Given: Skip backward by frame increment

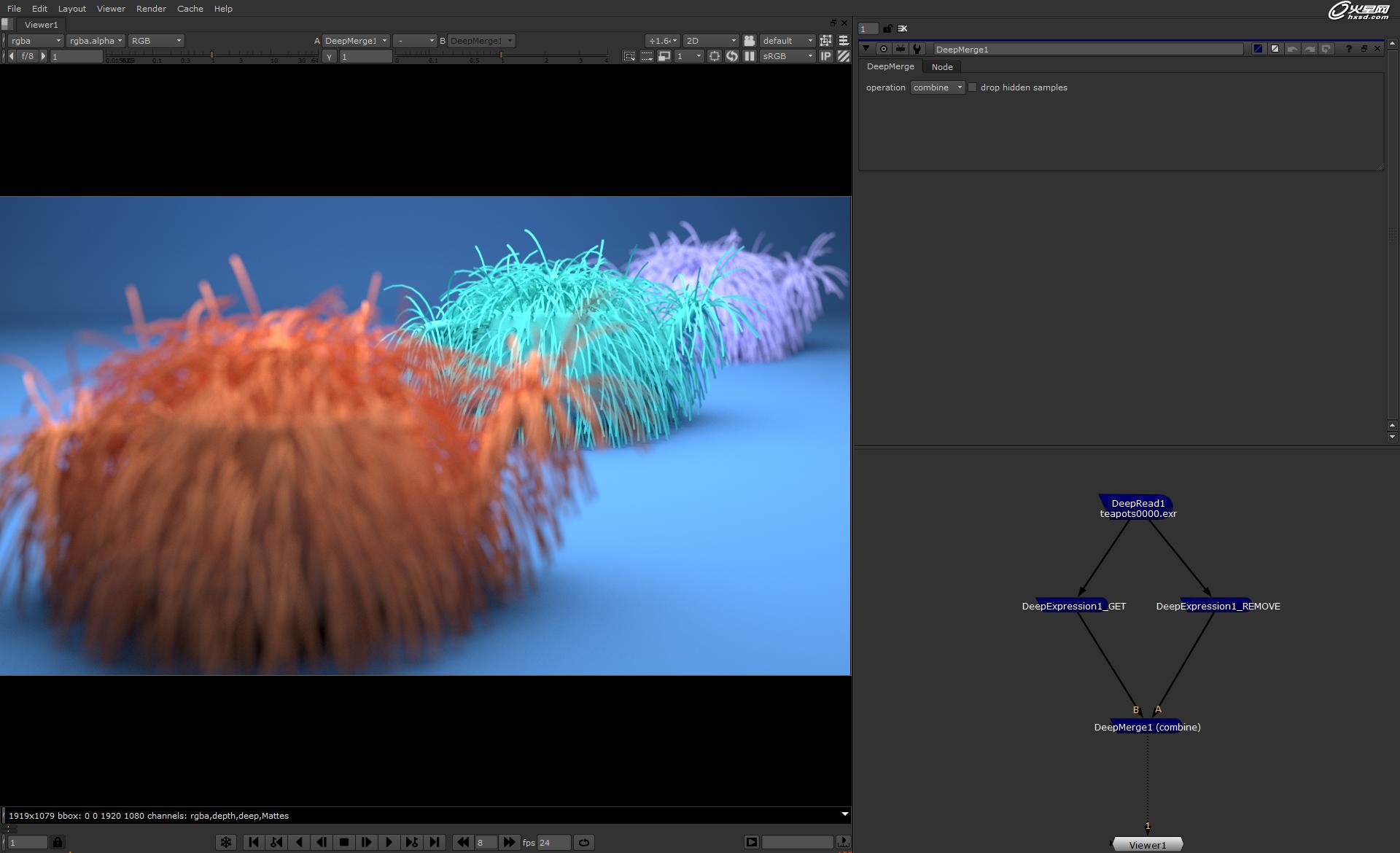Looking at the screenshot, I should [463, 842].
